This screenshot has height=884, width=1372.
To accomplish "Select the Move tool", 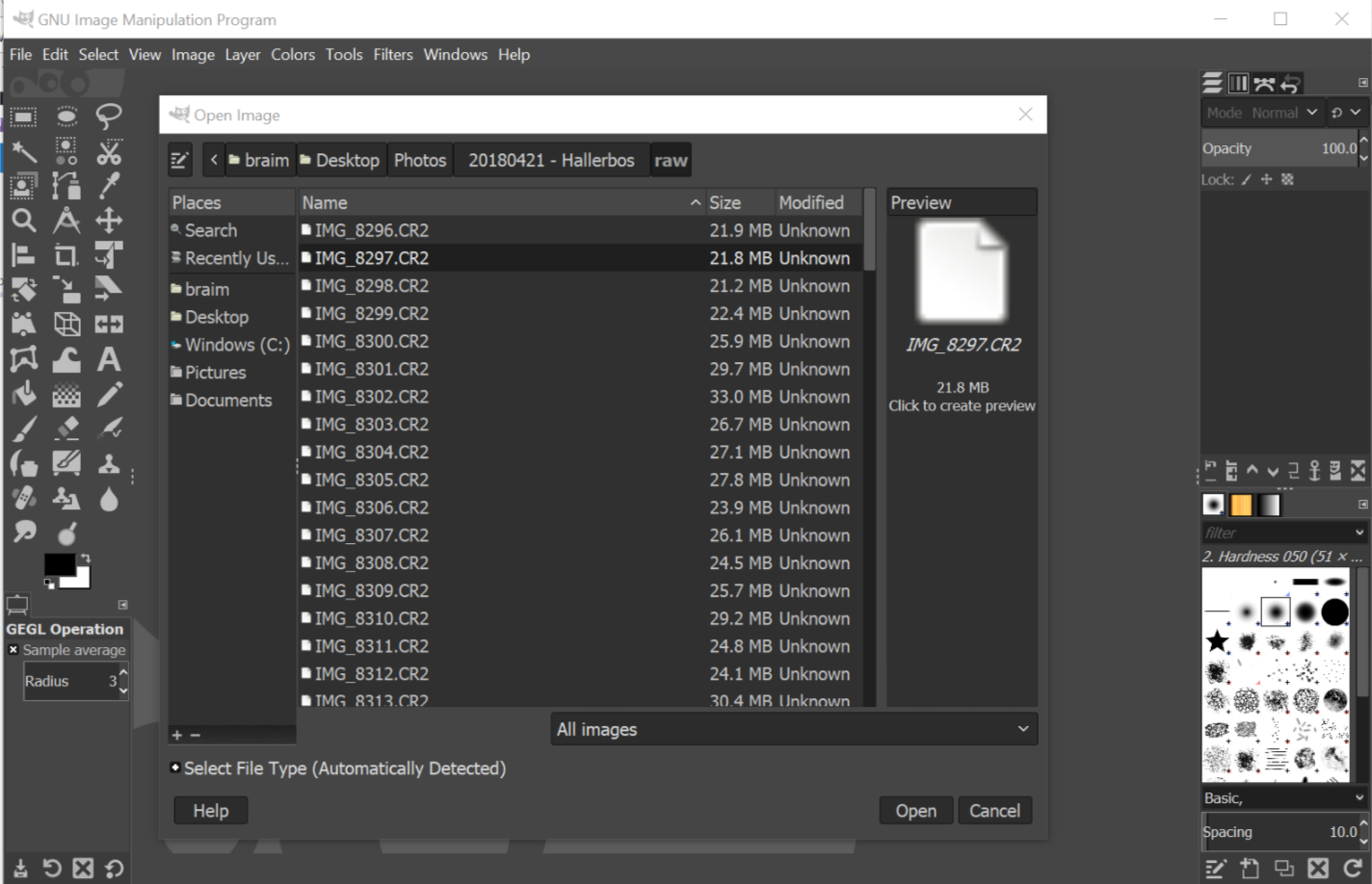I will [x=109, y=221].
